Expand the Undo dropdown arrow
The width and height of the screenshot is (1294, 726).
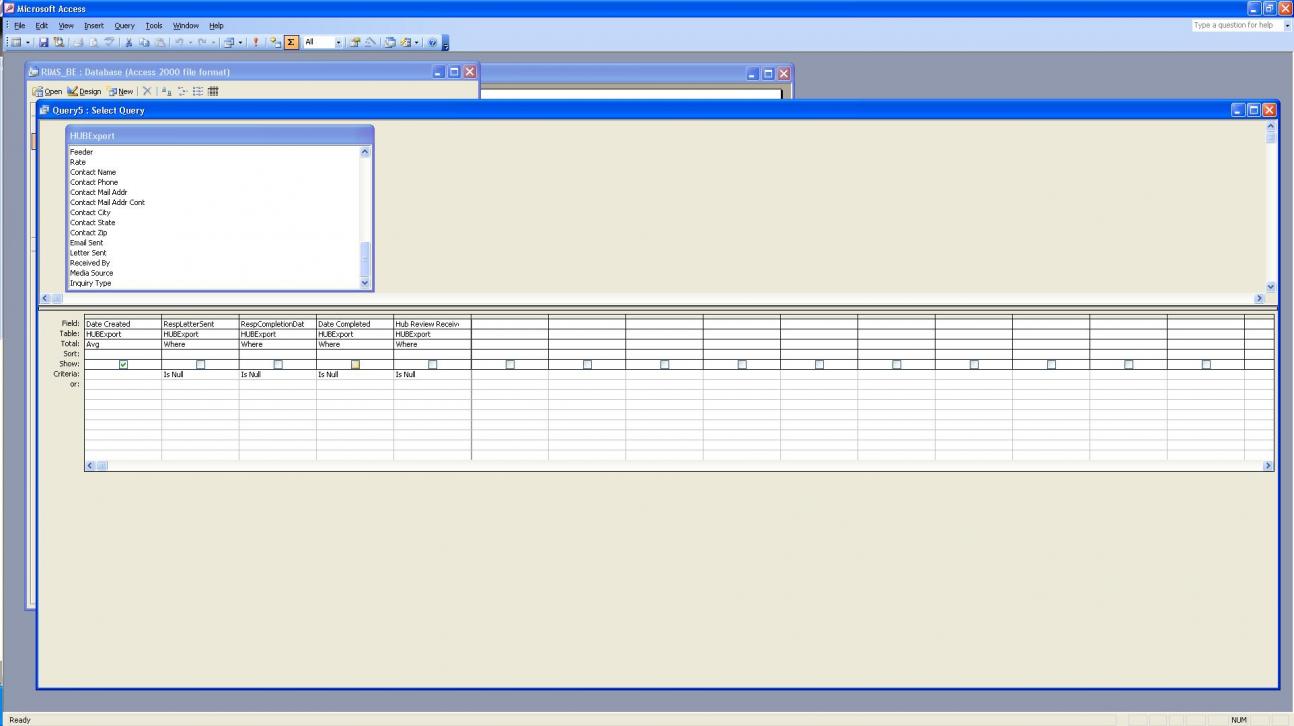[188, 43]
